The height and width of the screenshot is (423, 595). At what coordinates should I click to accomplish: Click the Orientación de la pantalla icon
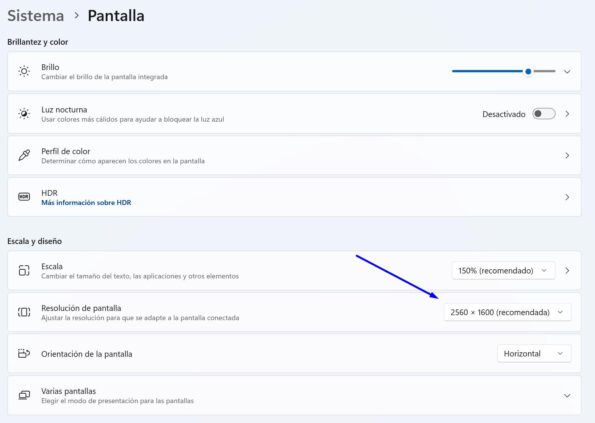pos(24,354)
